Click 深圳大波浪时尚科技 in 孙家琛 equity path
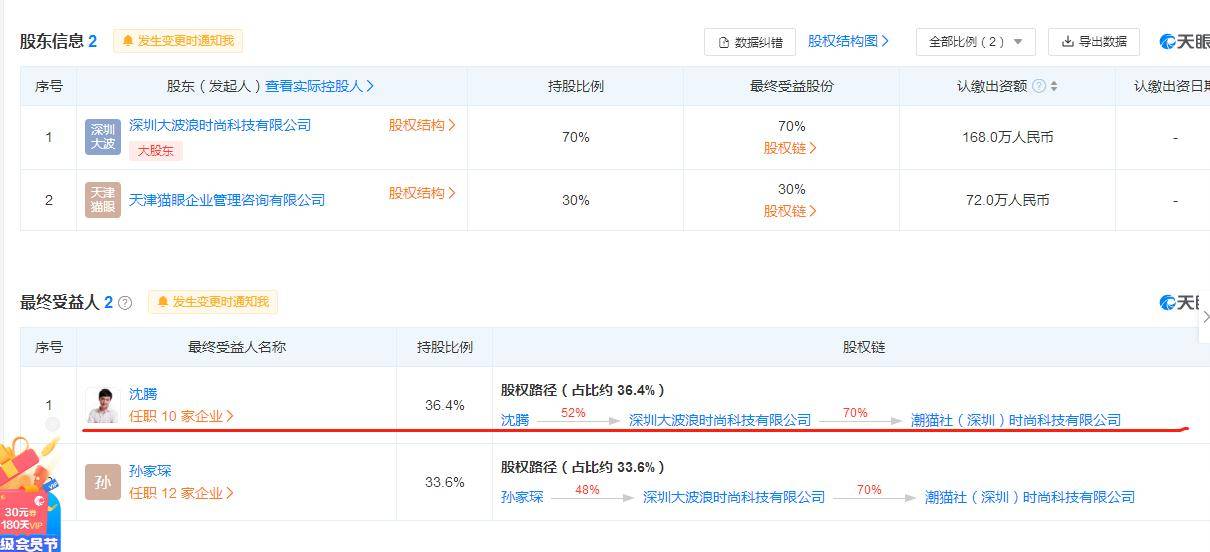 coord(734,496)
